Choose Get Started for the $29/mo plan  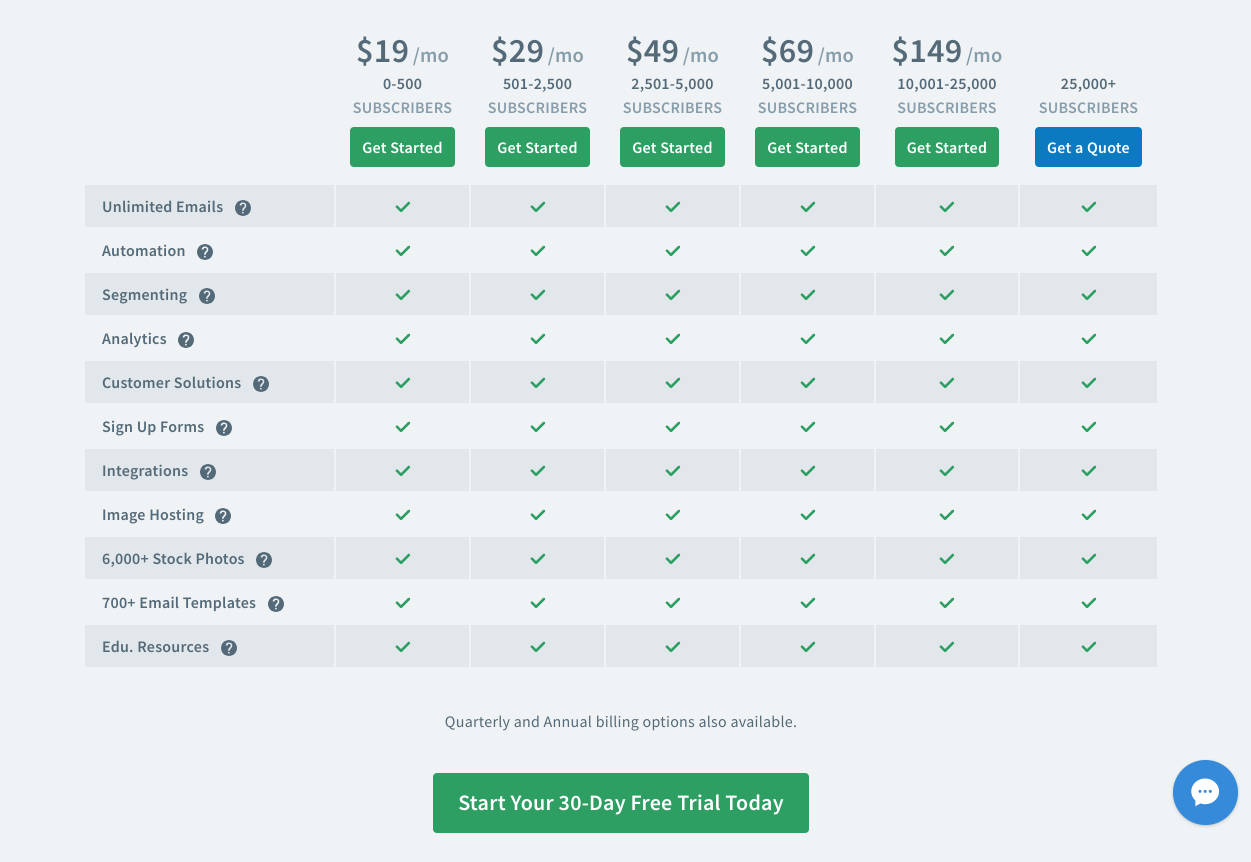pyautogui.click(x=537, y=147)
